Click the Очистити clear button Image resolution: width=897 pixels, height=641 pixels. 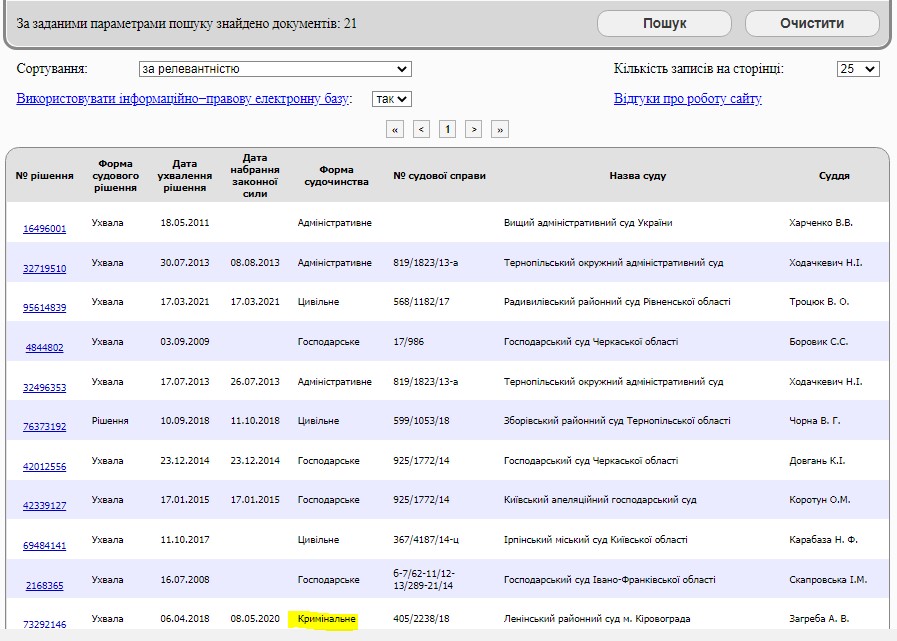(814, 23)
